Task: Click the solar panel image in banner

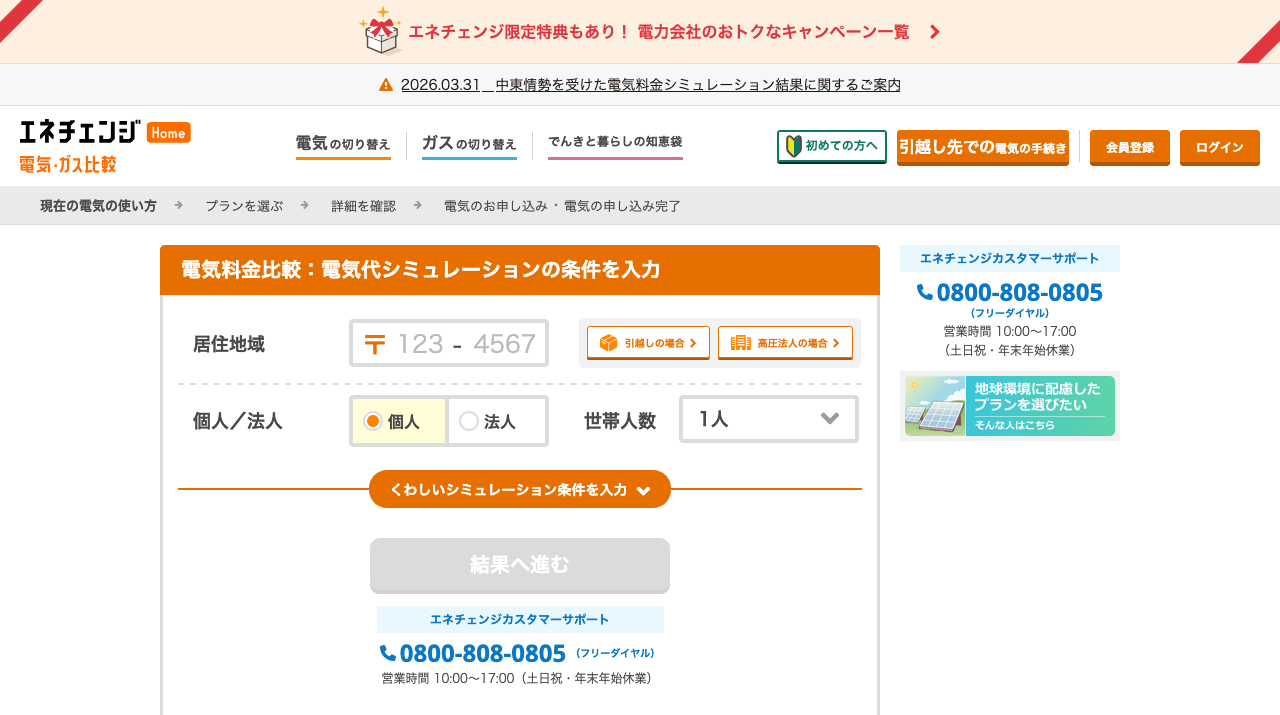Action: [x=935, y=406]
